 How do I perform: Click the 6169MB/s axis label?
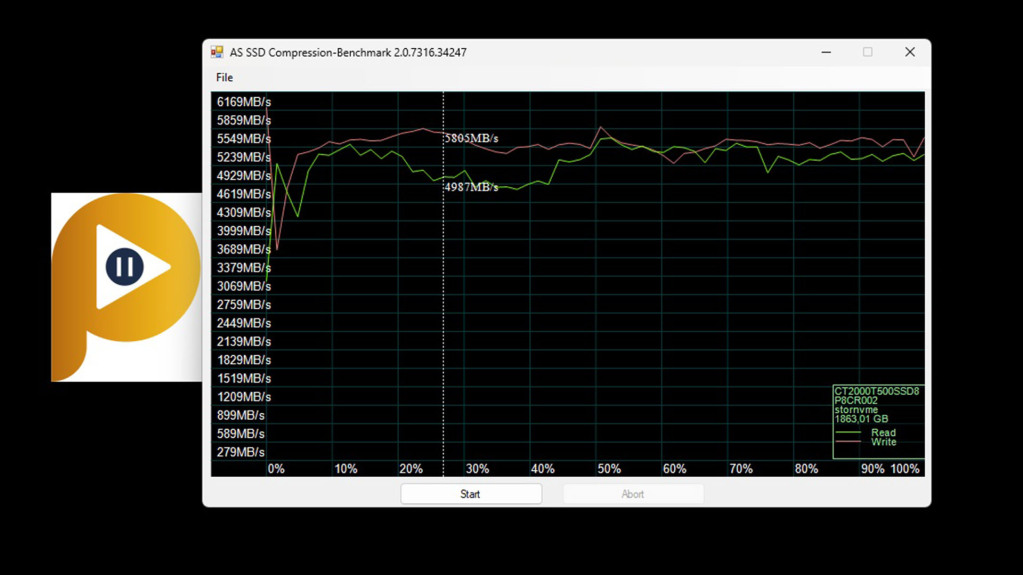[x=243, y=102]
